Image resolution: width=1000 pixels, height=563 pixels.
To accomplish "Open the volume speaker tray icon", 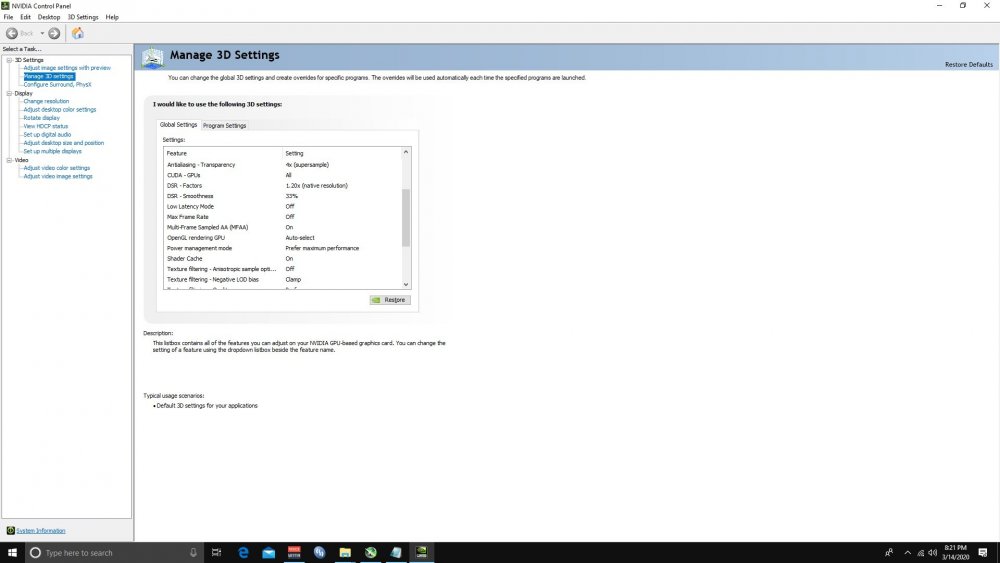I will [x=932, y=553].
